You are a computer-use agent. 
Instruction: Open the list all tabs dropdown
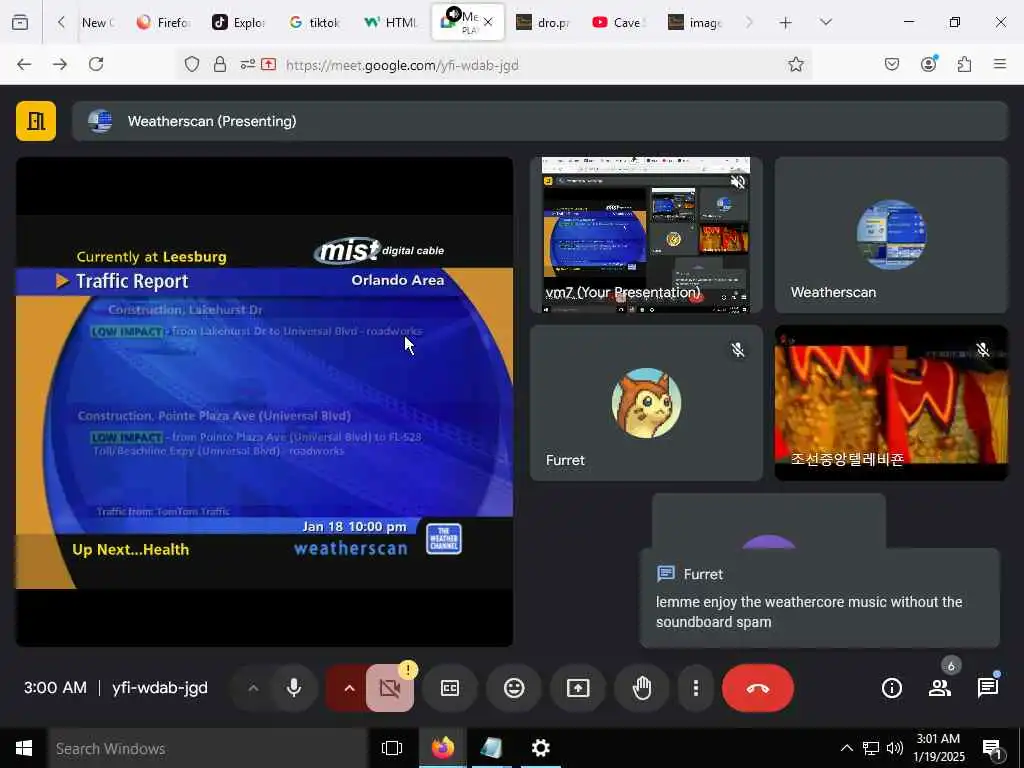(x=825, y=22)
